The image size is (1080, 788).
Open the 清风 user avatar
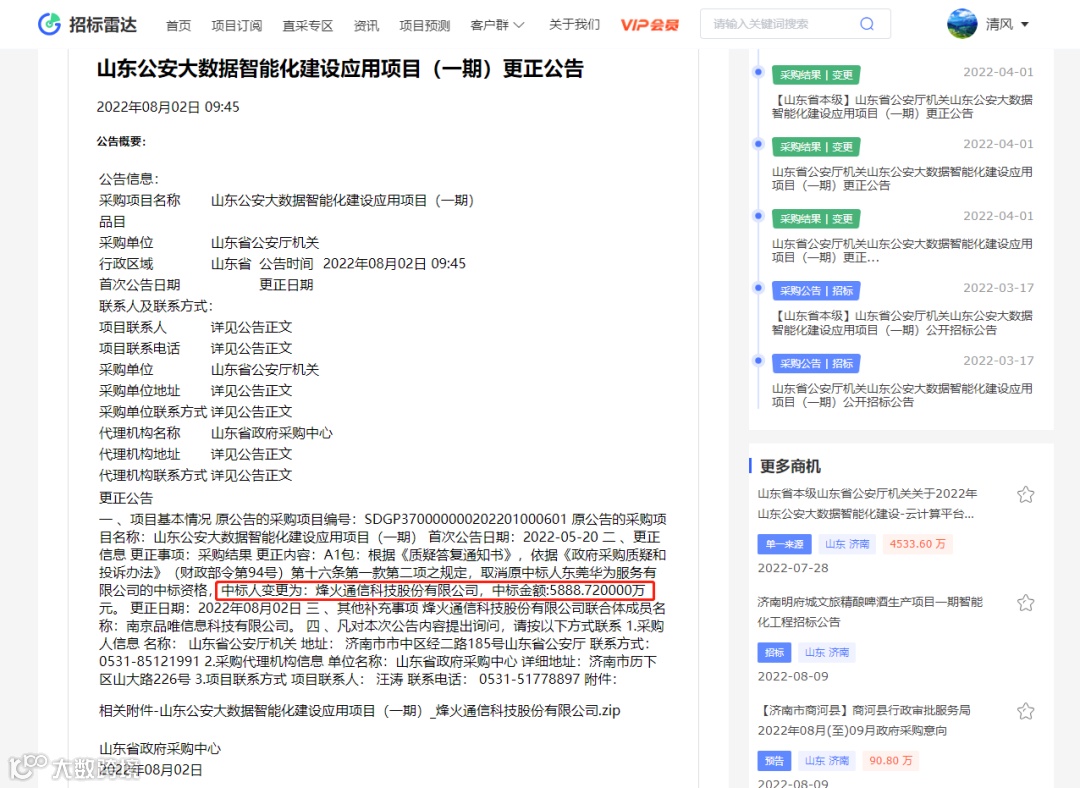tap(962, 24)
